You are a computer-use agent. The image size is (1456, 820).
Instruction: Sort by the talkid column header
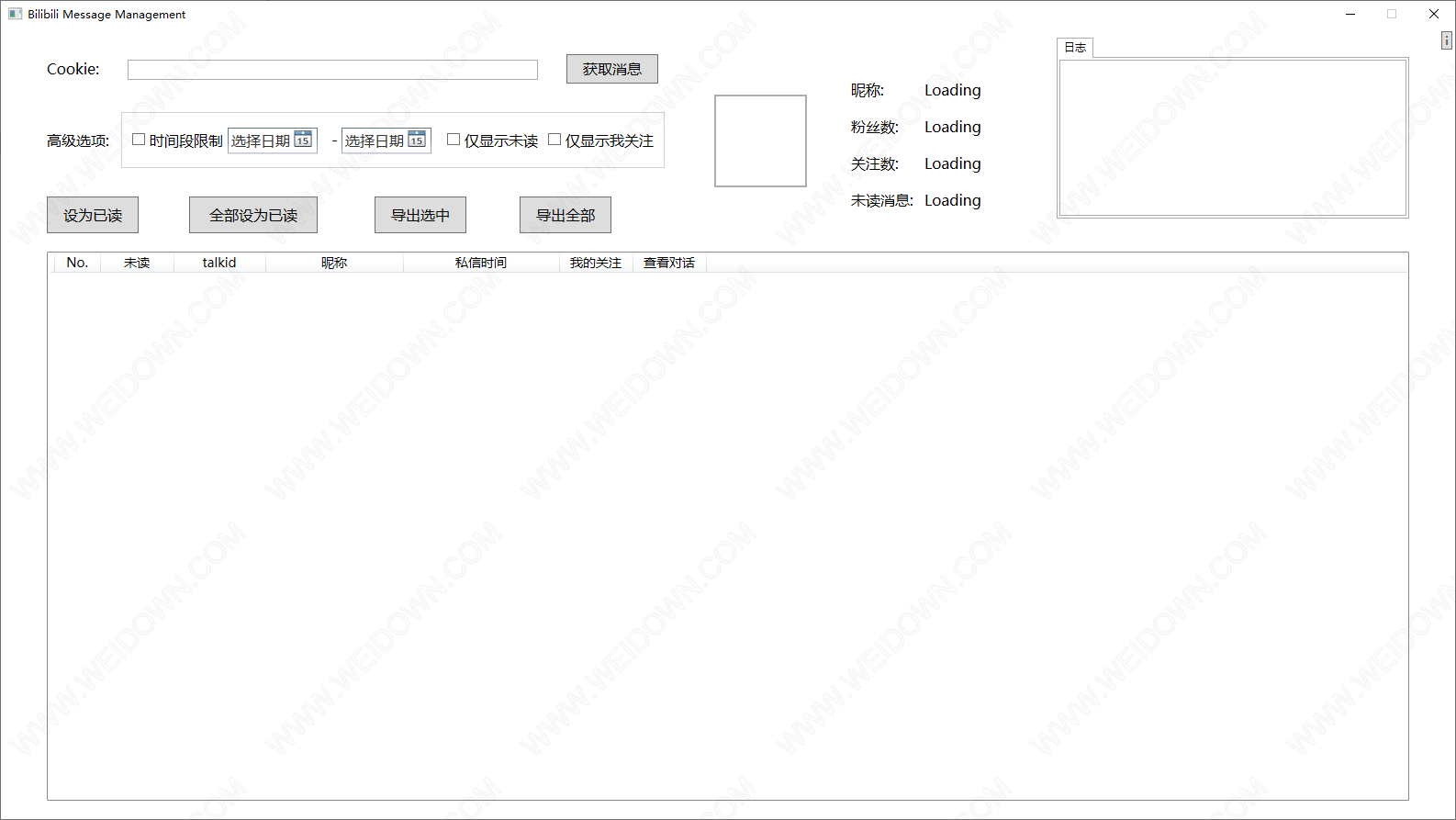click(219, 263)
